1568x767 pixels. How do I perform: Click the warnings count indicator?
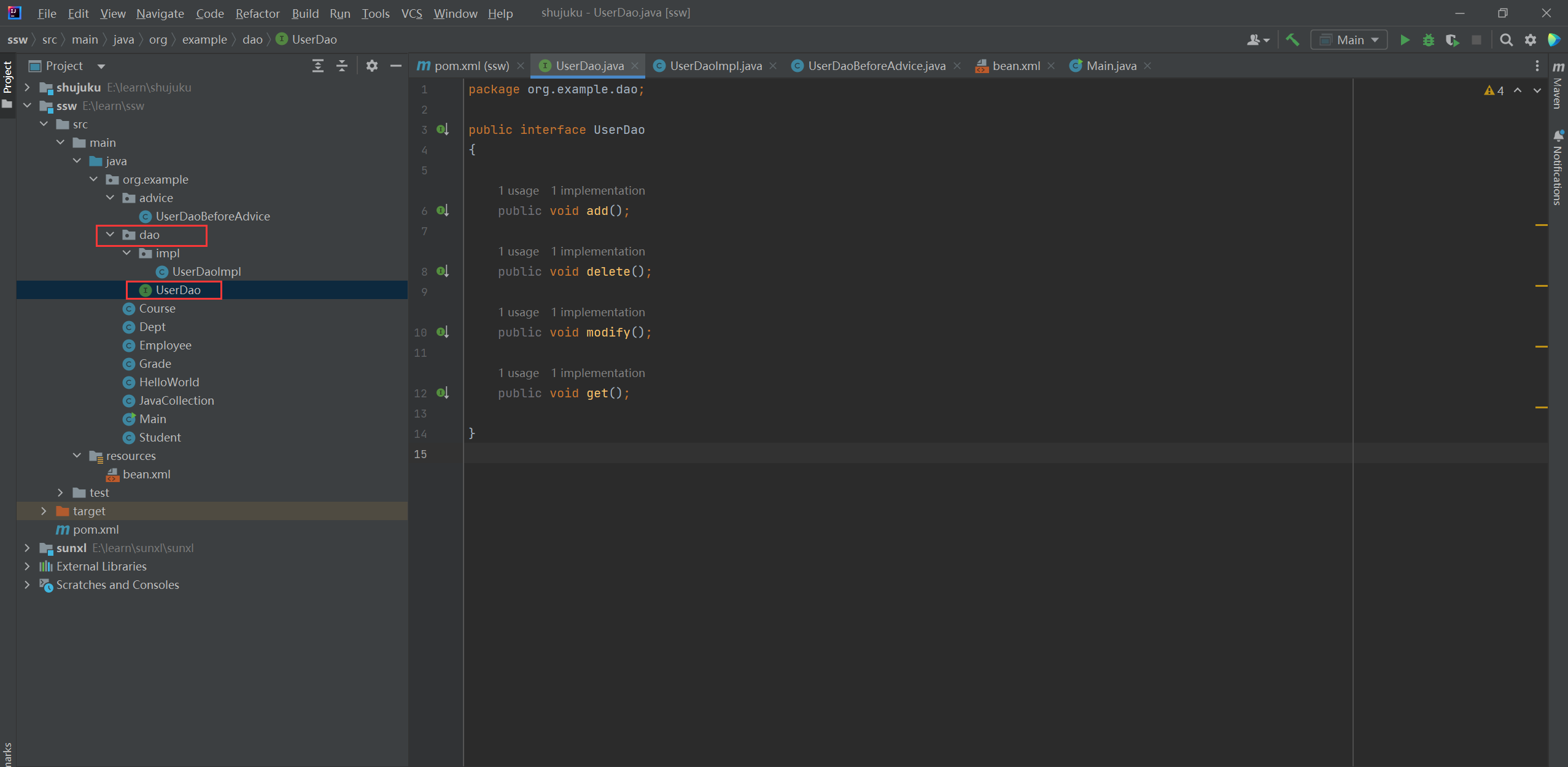[x=1494, y=90]
